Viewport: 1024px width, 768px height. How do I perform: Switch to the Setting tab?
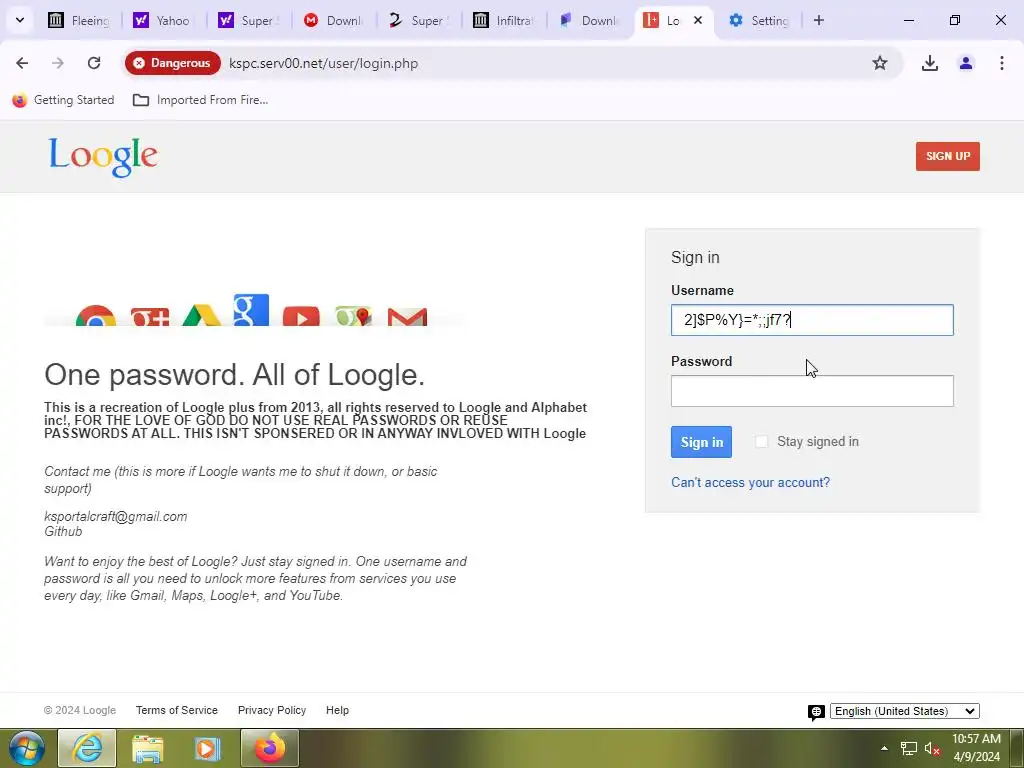coord(758,20)
